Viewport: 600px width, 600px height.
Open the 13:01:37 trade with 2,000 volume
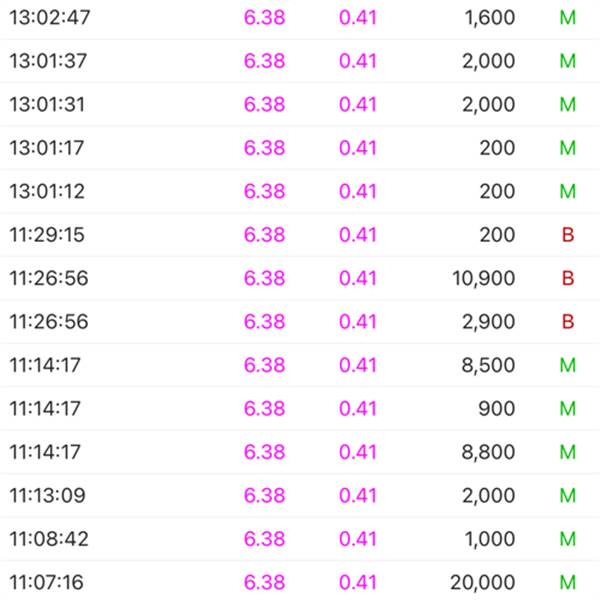click(300, 61)
